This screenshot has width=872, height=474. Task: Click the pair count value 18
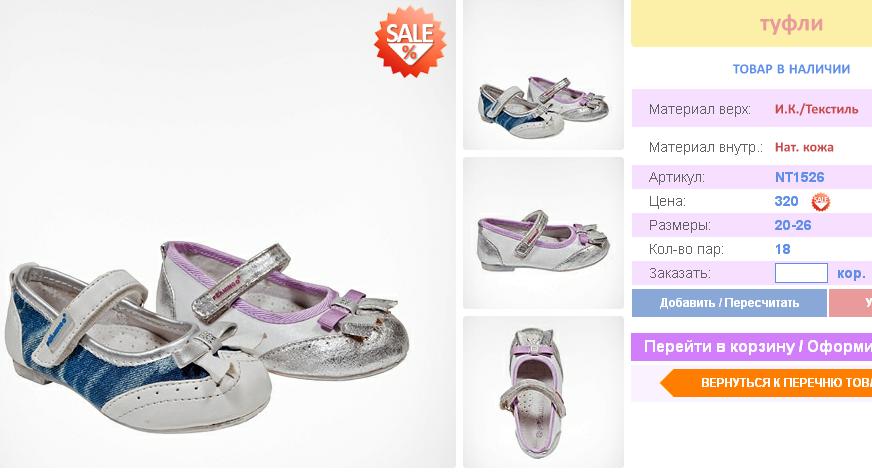pyautogui.click(x=782, y=249)
